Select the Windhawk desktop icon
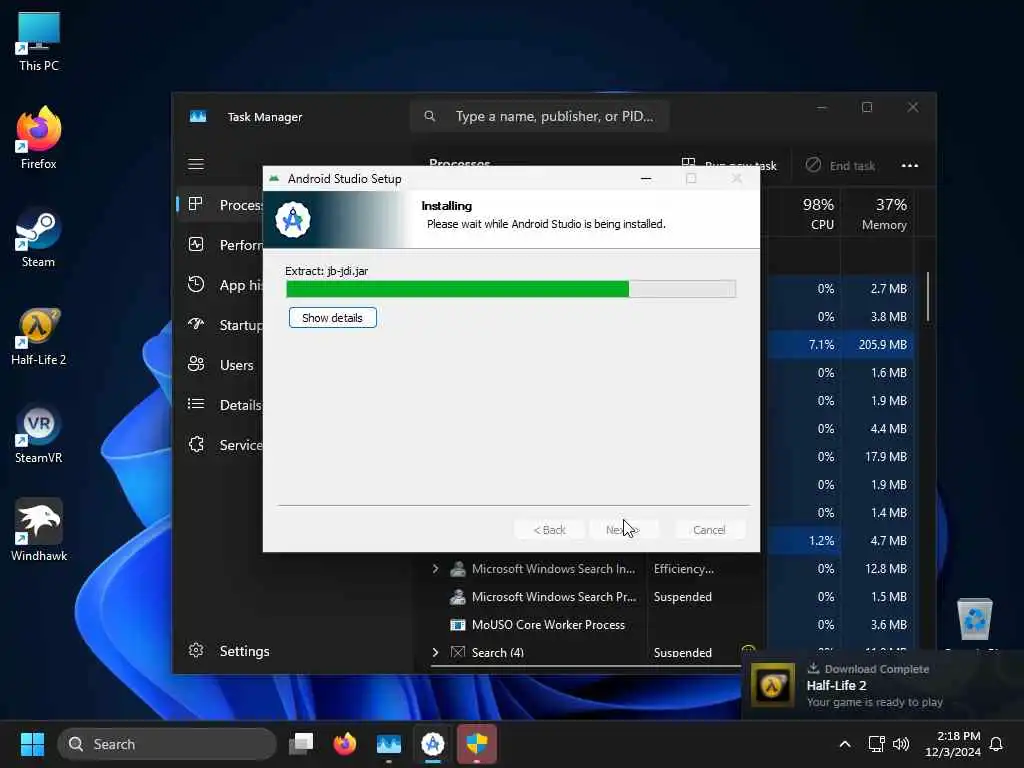Image resolution: width=1024 pixels, height=768 pixels. click(x=39, y=530)
